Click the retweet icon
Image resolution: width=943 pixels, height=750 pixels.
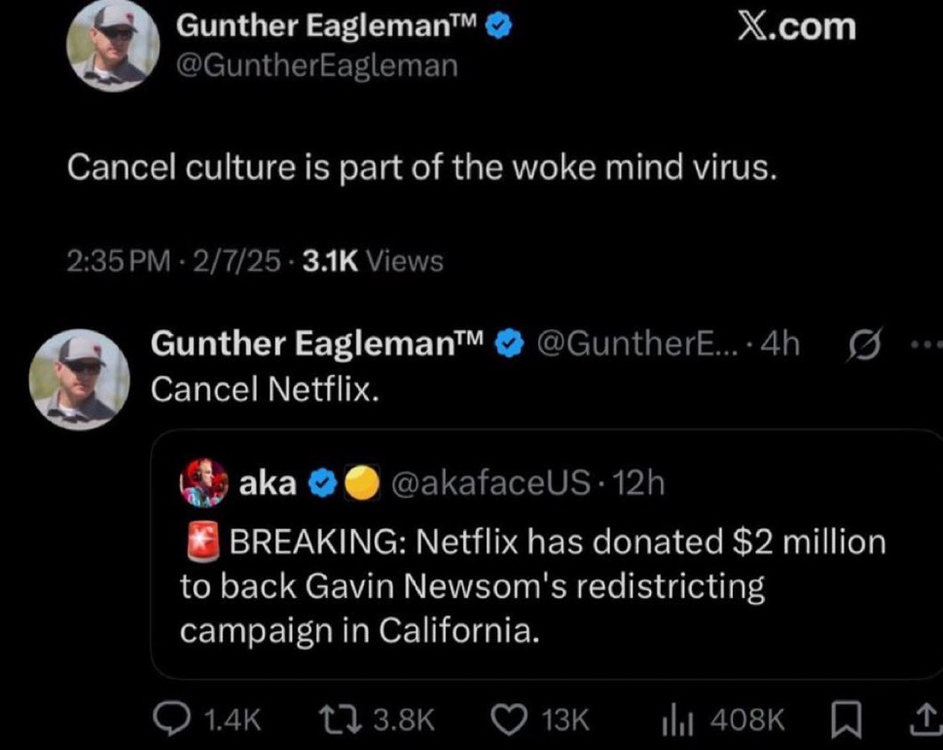point(332,718)
